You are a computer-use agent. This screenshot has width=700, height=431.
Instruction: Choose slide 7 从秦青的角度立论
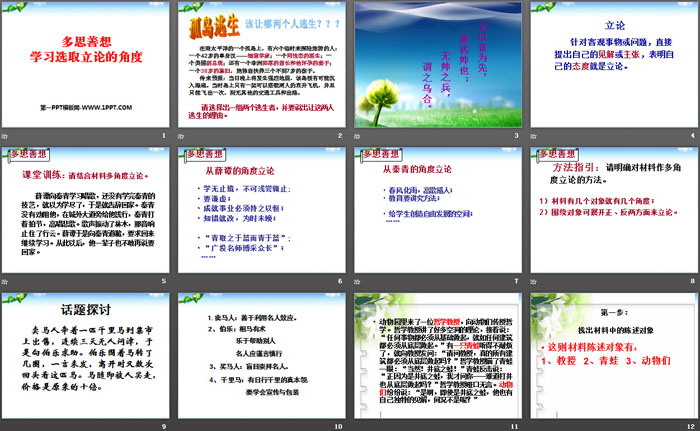click(x=438, y=210)
